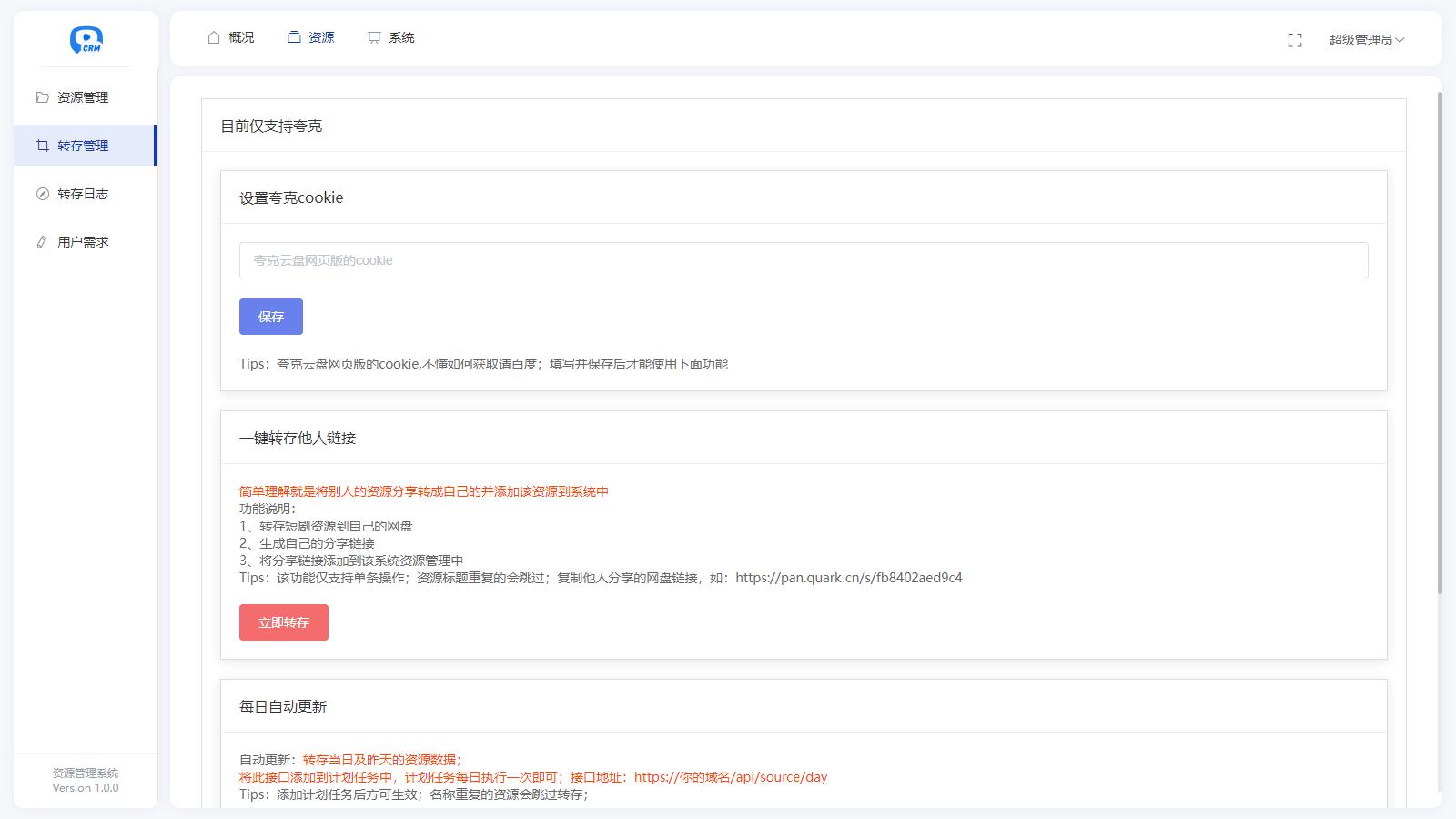Switch to the 系统 top navigation tab
The width and height of the screenshot is (1456, 819).
pyautogui.click(x=401, y=37)
